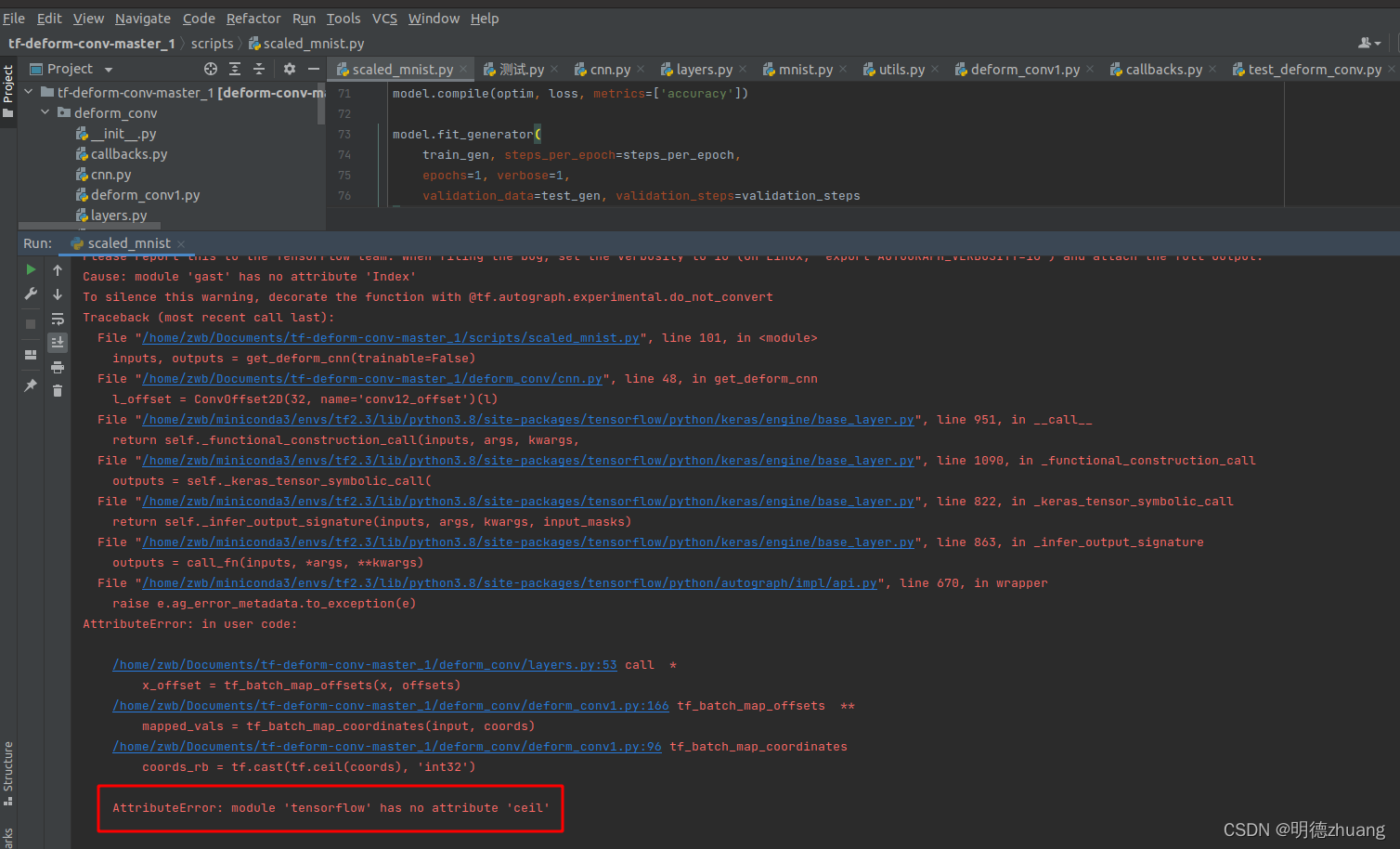Open the VCS menu
1400x849 pixels.
pos(384,18)
